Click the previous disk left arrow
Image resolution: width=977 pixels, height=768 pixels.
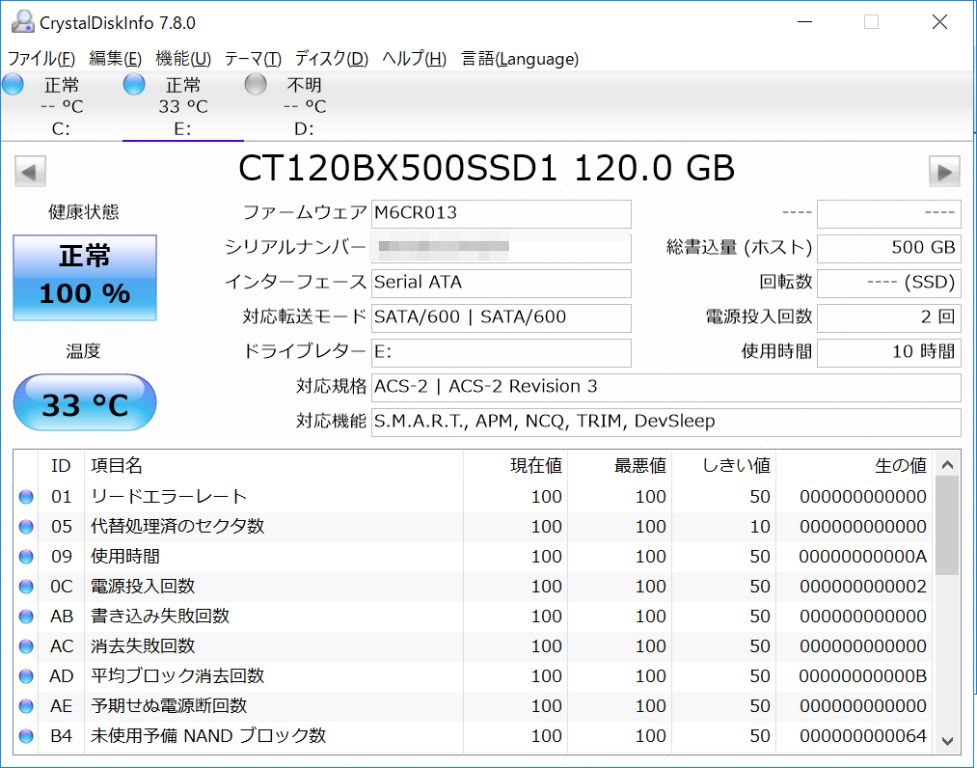[30, 171]
